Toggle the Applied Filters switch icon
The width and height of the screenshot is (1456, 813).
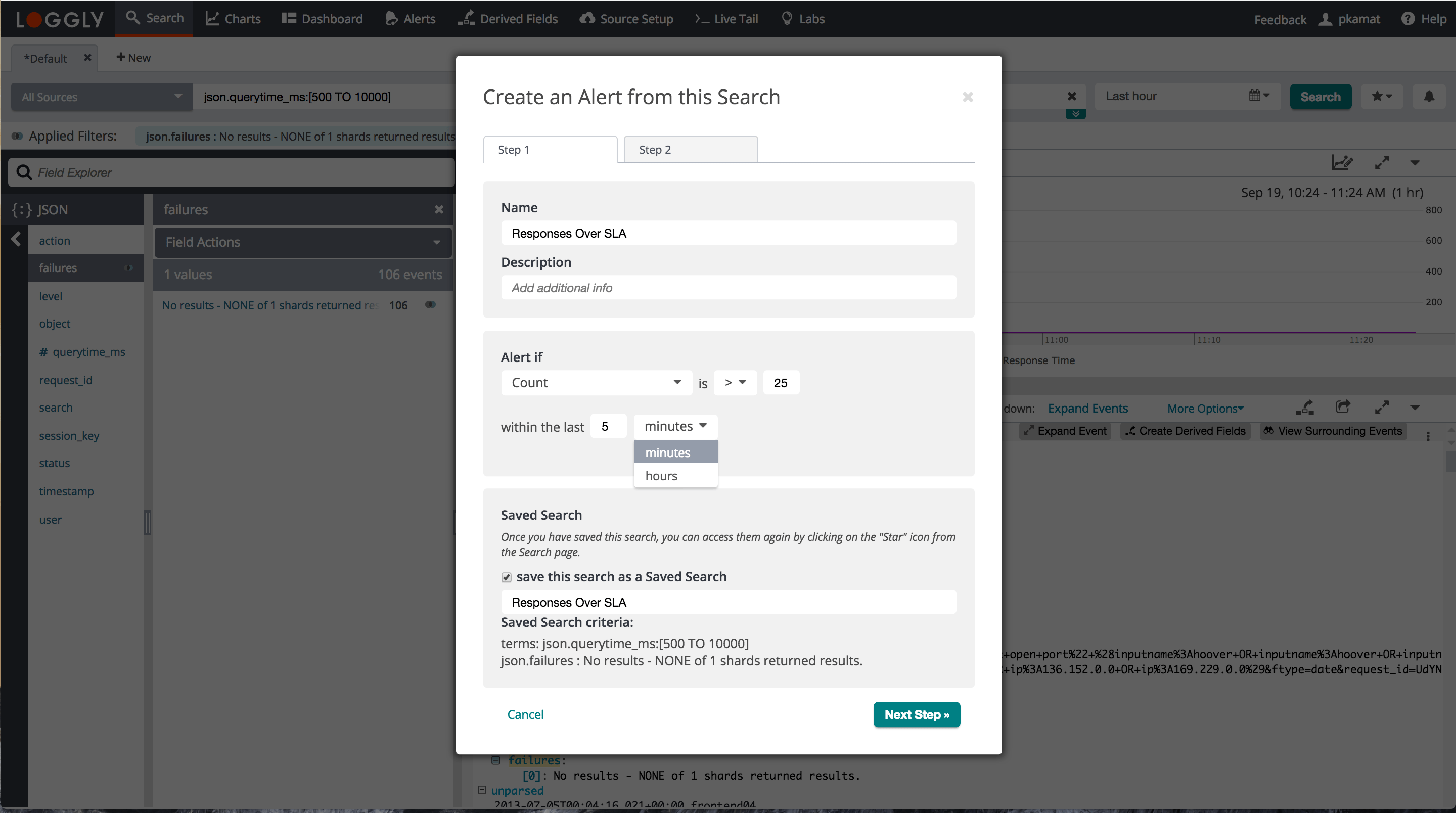click(17, 135)
